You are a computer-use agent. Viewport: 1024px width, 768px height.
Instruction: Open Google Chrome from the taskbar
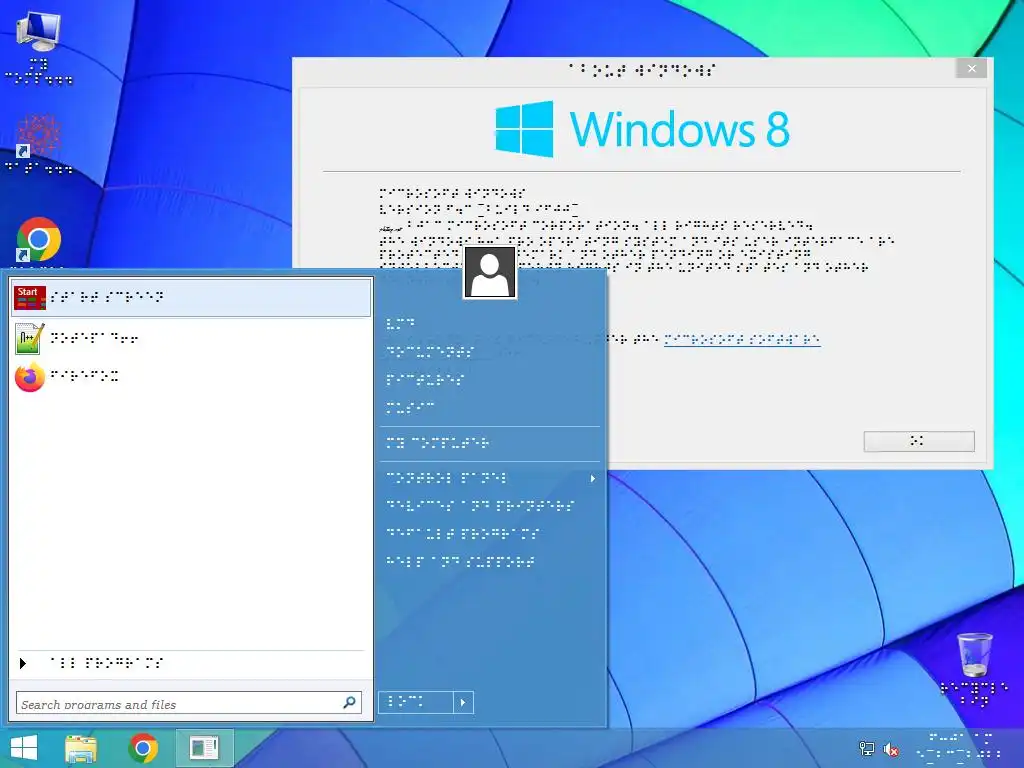tap(143, 748)
